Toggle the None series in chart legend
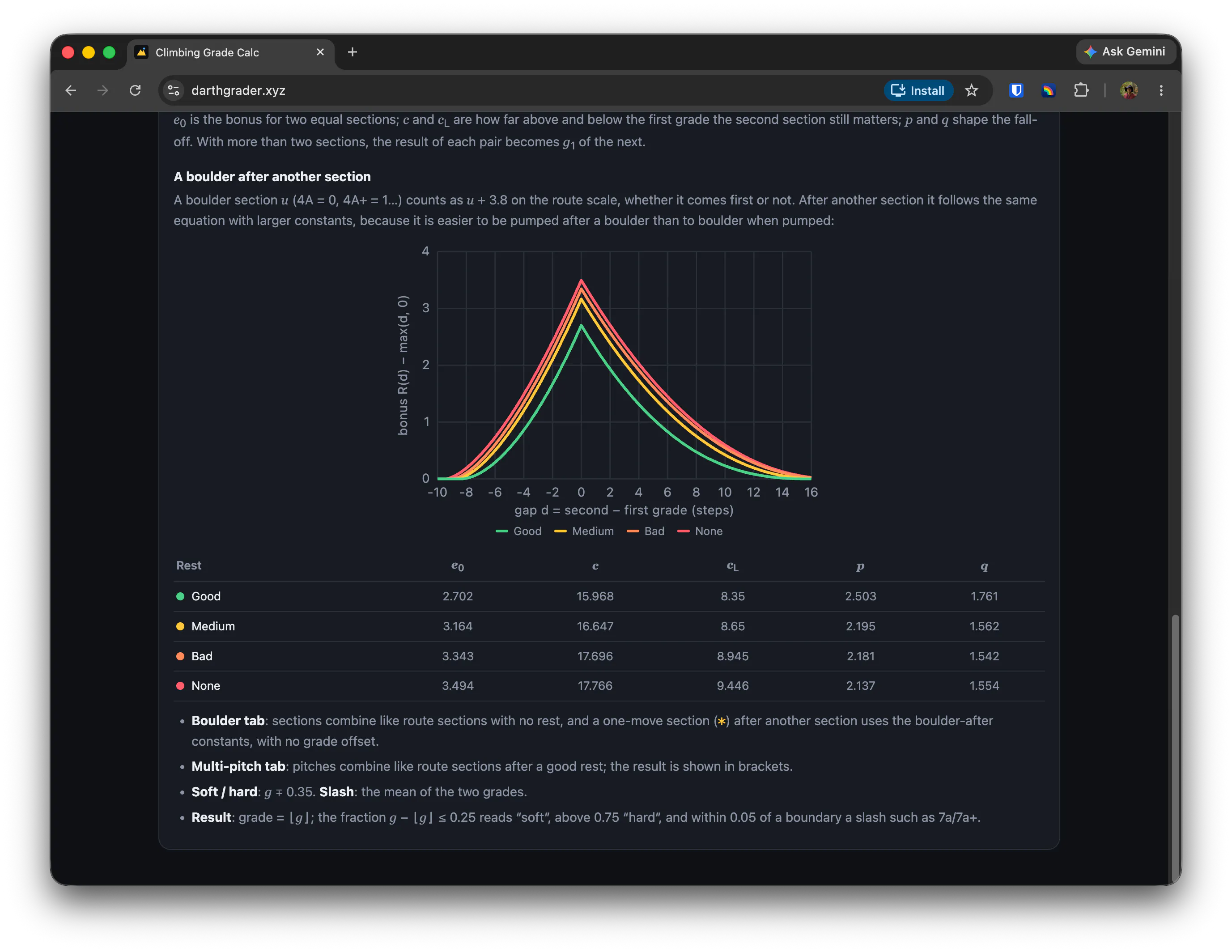The image size is (1232, 952). (x=700, y=531)
